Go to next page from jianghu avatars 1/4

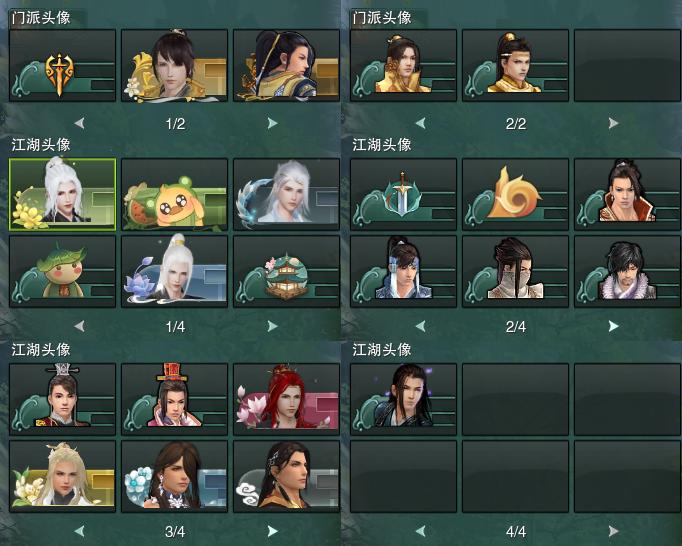pos(272,326)
